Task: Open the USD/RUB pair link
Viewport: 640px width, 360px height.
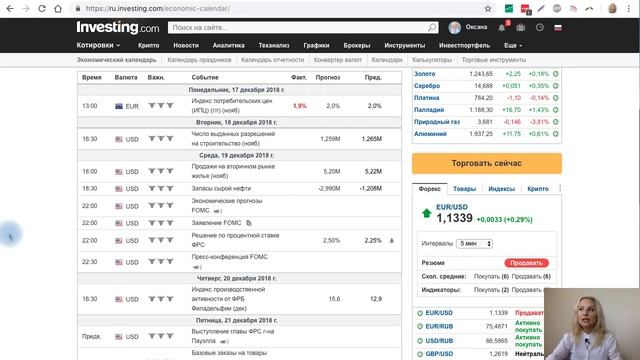Action: click(439, 341)
